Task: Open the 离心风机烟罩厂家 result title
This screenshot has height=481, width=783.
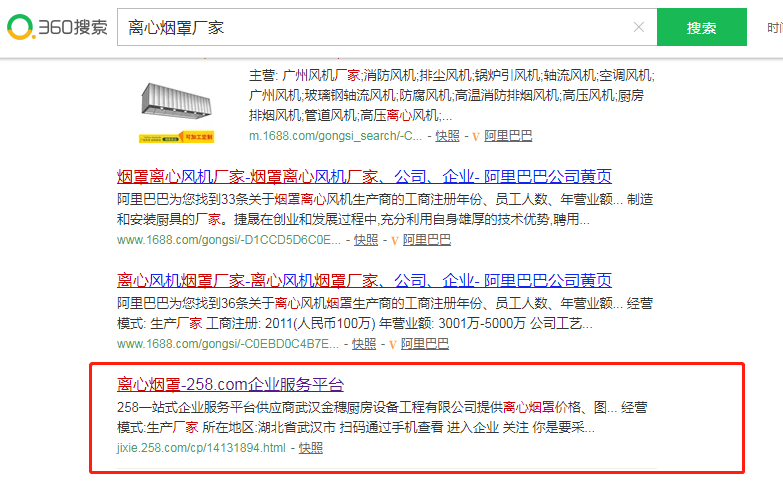Action: click(x=364, y=280)
